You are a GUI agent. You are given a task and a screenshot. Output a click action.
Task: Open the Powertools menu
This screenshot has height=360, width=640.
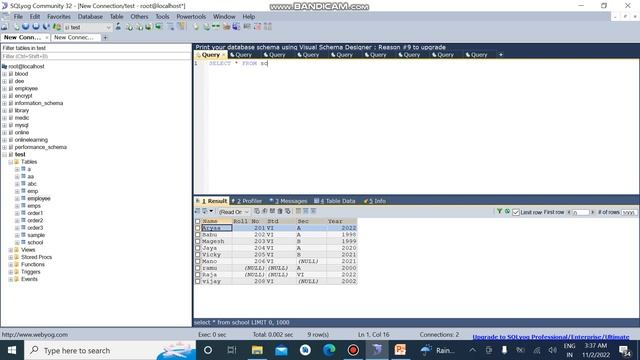click(191, 17)
